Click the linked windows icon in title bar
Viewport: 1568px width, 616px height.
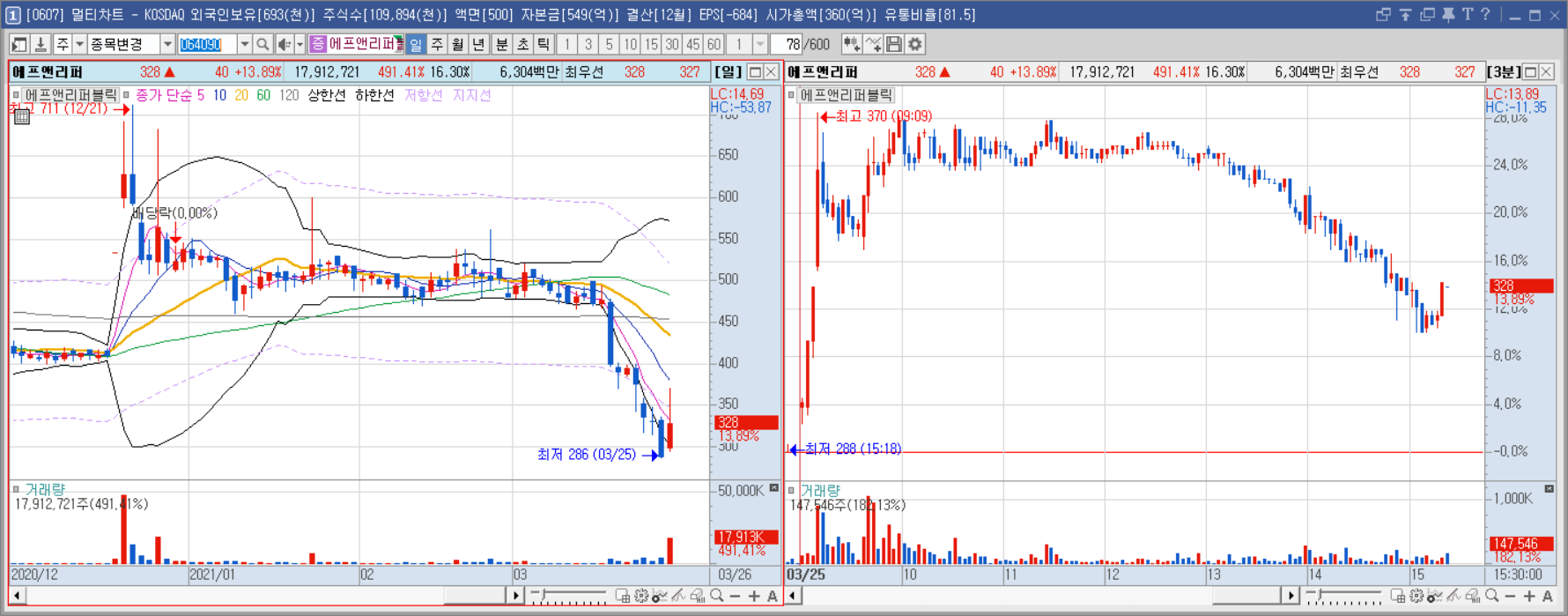coord(1383,14)
